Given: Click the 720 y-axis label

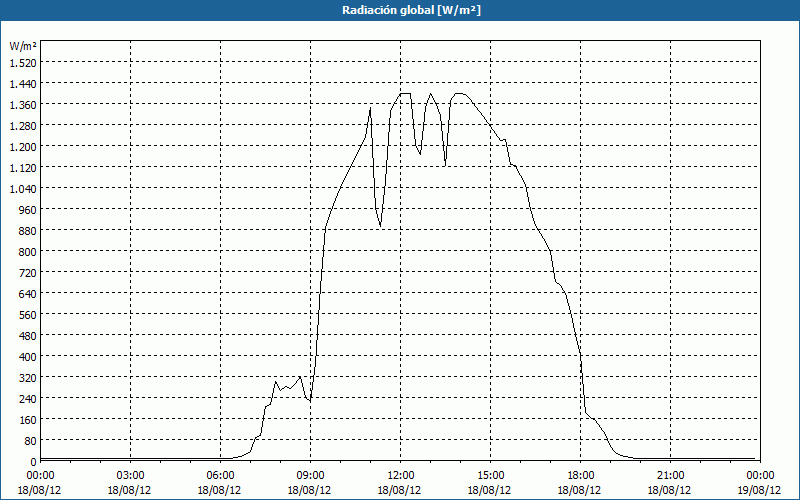Looking at the screenshot, I should (x=28, y=272).
